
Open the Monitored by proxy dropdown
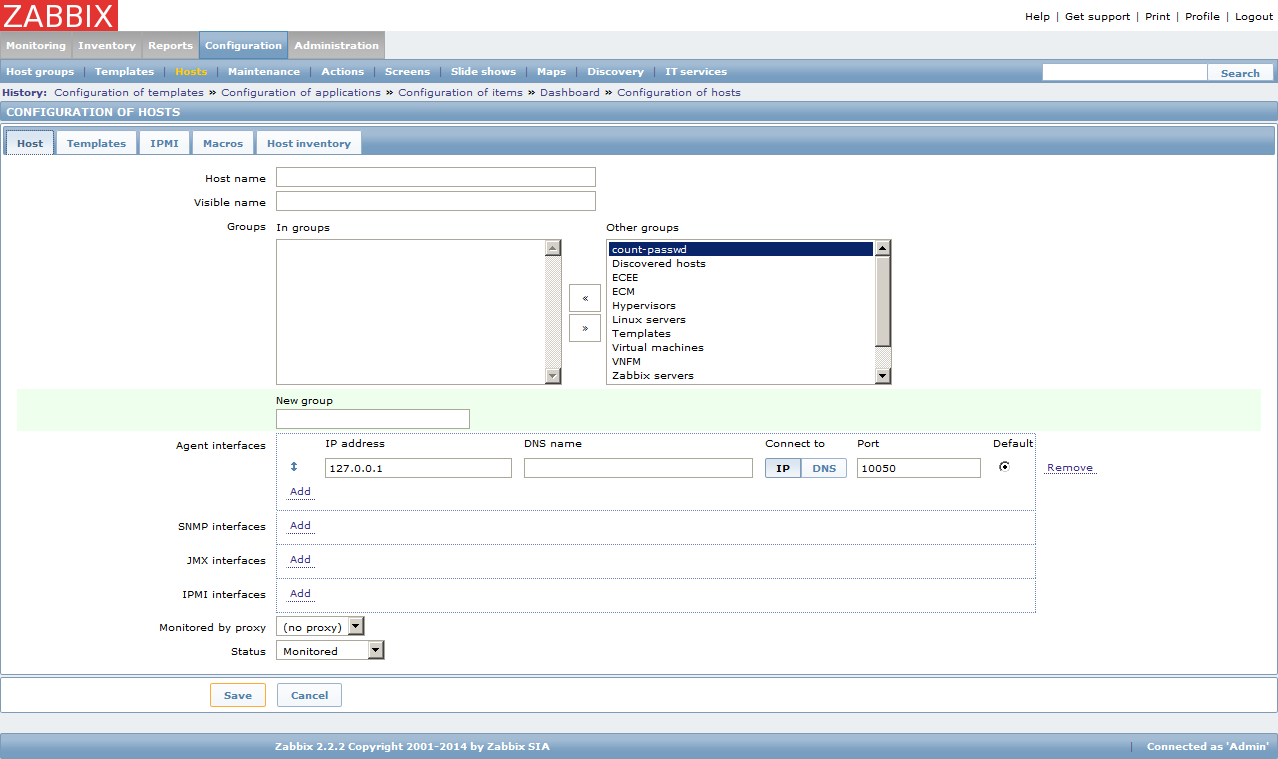(320, 627)
